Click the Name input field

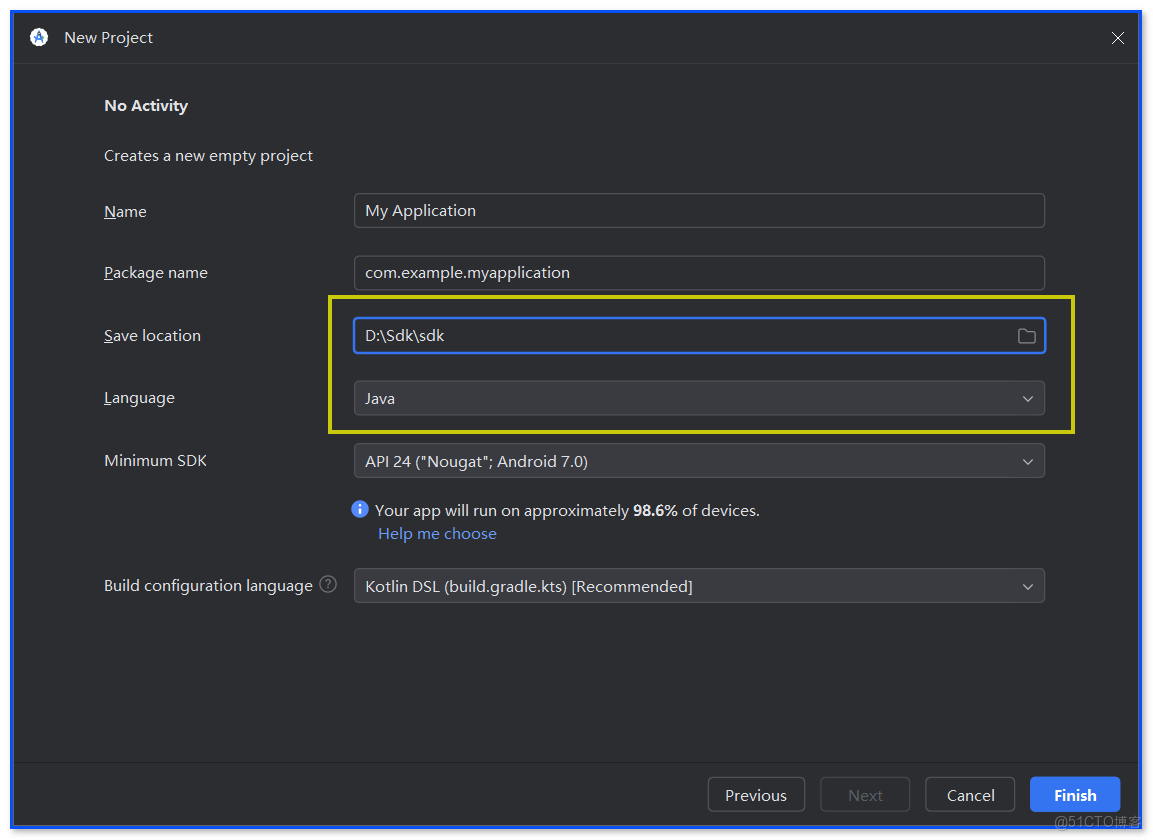(700, 210)
